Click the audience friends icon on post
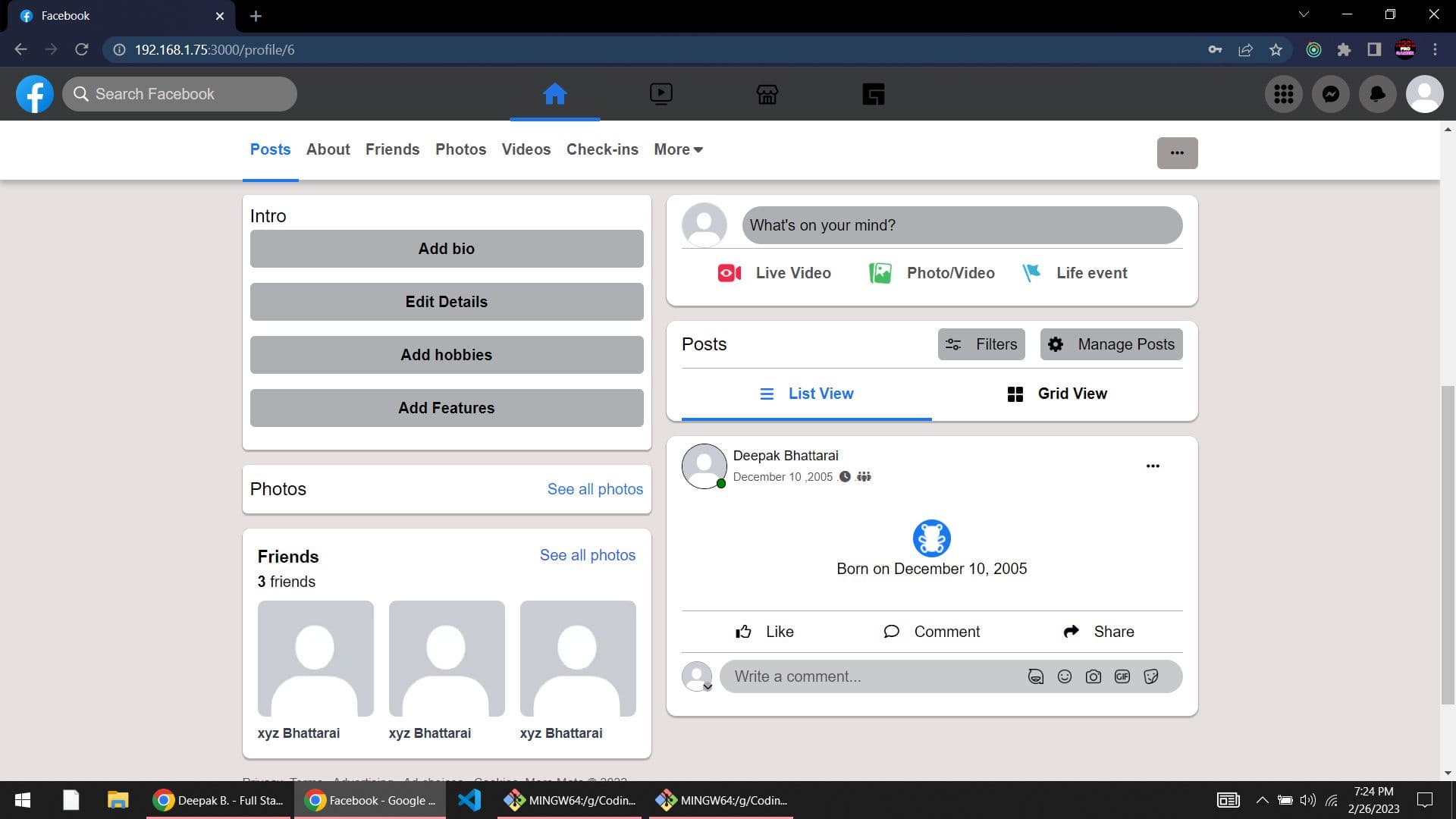The height and width of the screenshot is (819, 1456). 864,477
